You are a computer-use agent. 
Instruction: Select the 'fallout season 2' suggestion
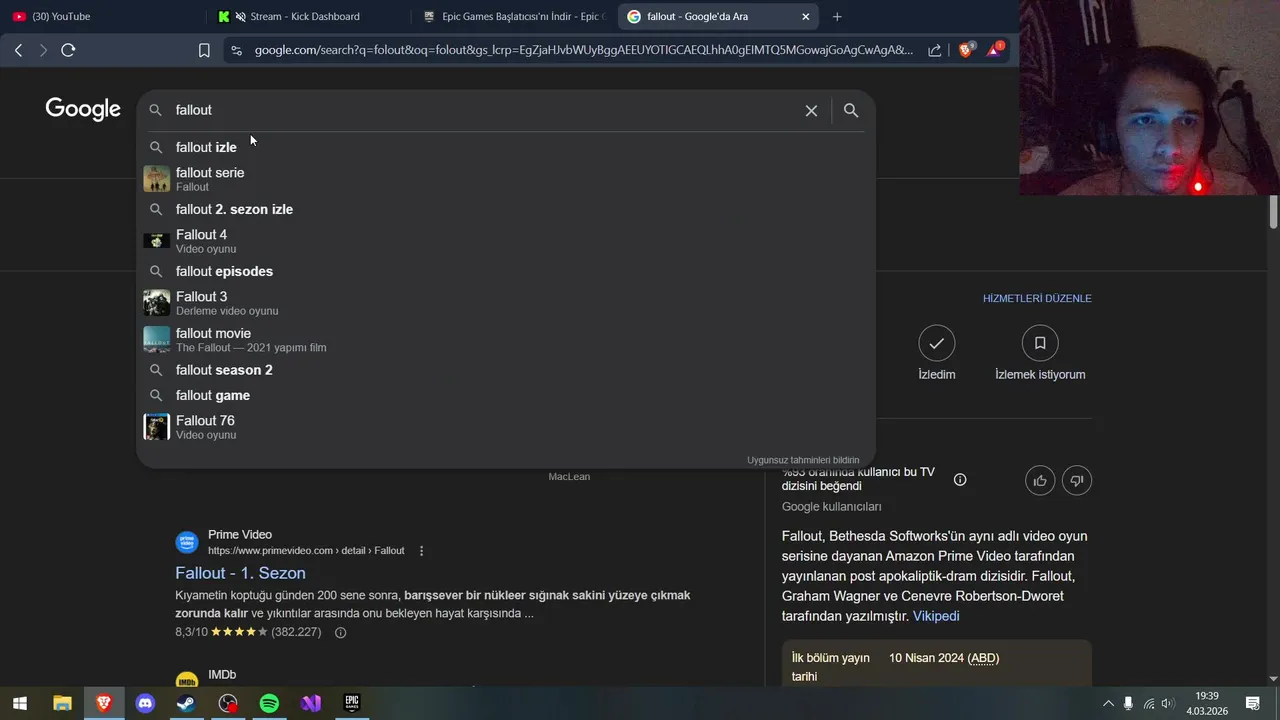[x=506, y=370]
